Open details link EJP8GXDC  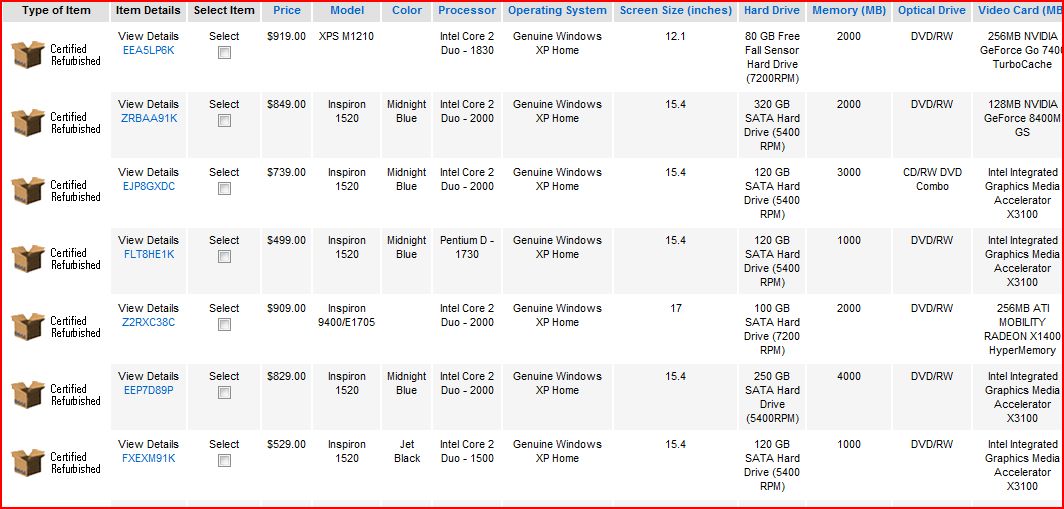149,186
